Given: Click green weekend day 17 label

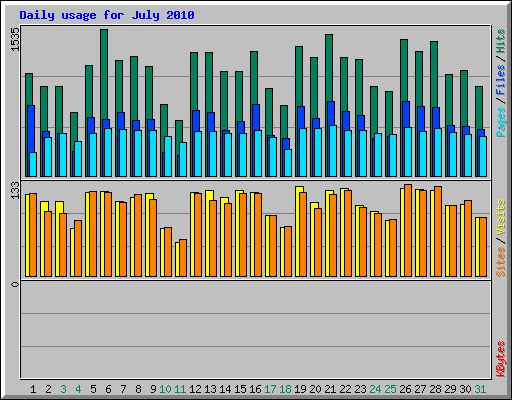Looking at the screenshot, I should point(270,389).
